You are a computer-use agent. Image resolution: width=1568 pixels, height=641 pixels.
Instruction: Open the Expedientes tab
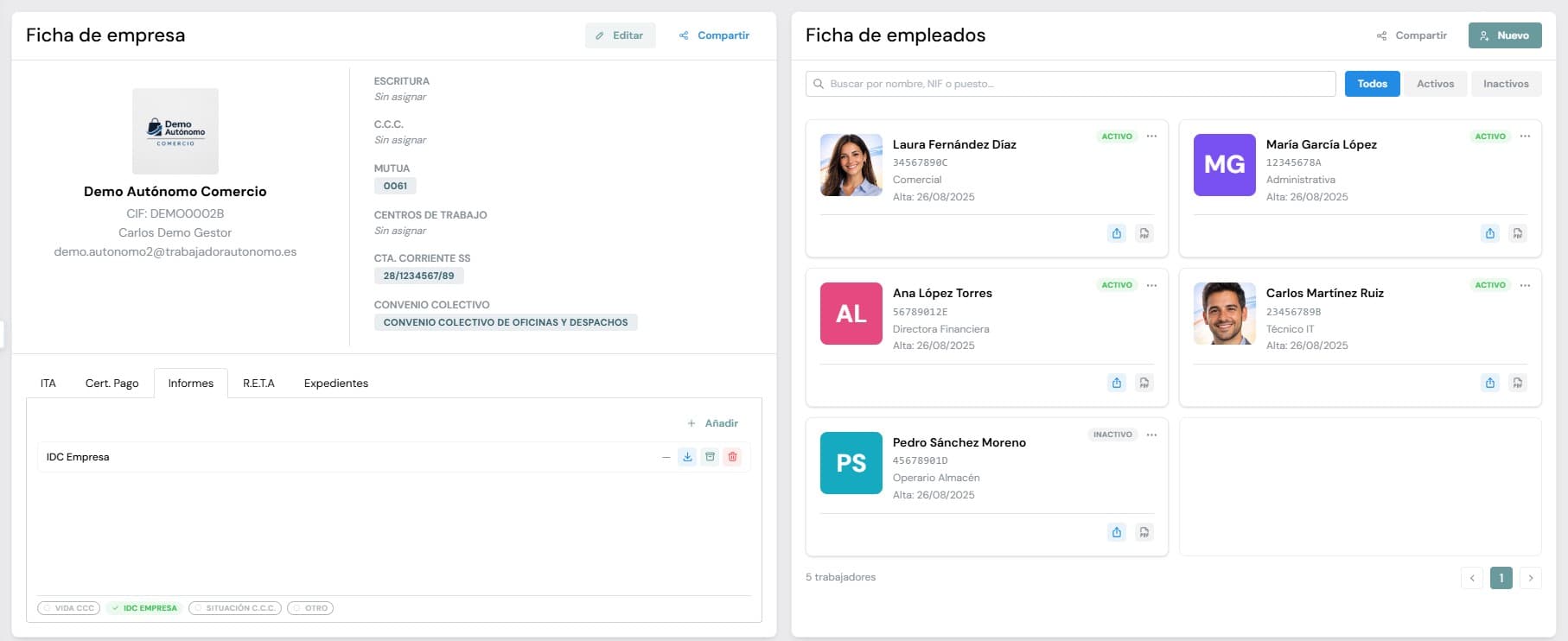pyautogui.click(x=336, y=384)
